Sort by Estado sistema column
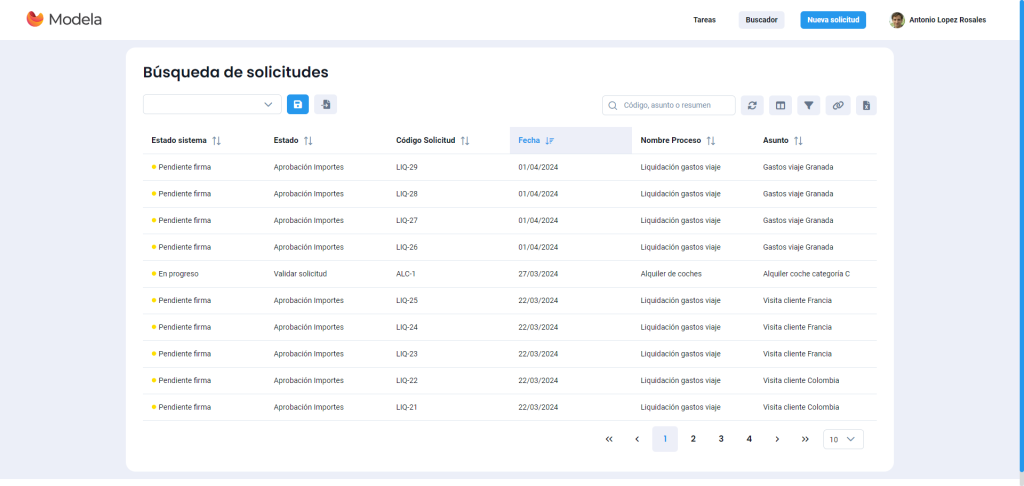Viewport: 1024px width, 486px height. point(216,141)
